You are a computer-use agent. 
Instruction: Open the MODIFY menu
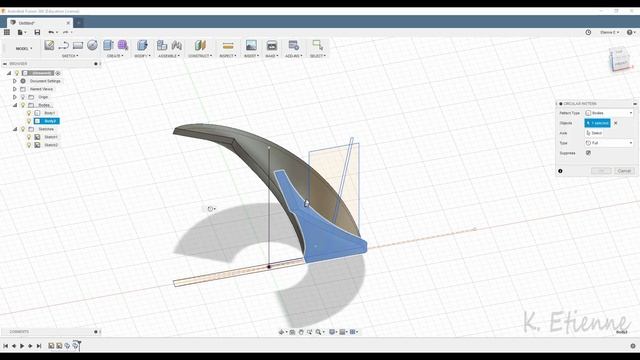click(x=142, y=56)
